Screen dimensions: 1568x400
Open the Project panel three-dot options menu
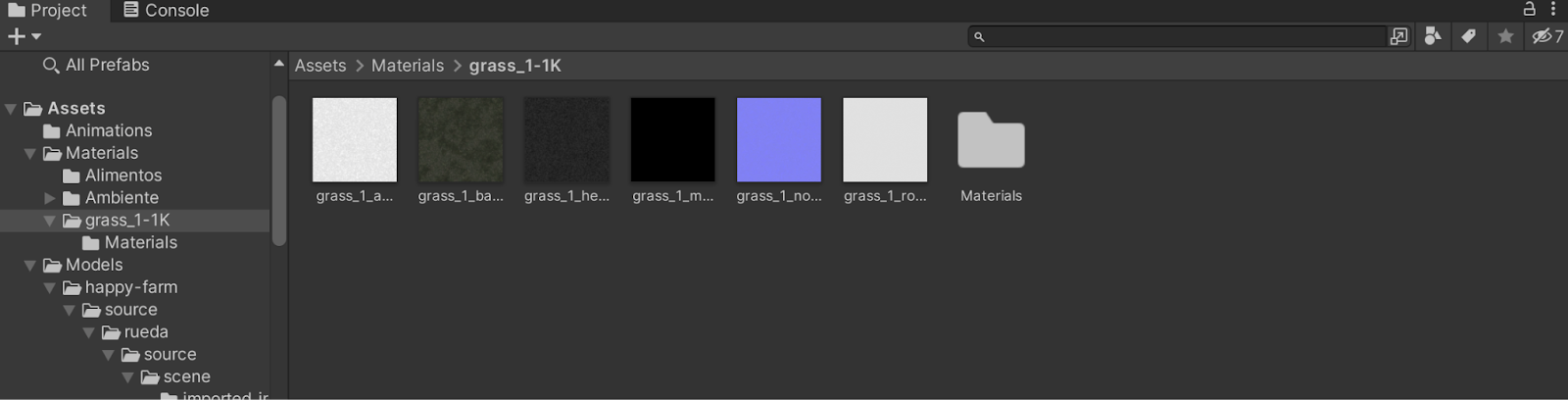1553,9
